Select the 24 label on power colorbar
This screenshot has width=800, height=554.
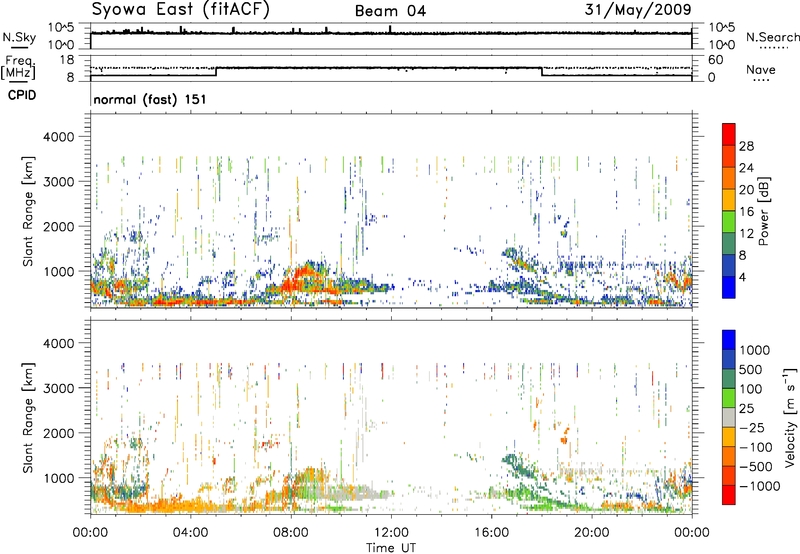pos(746,168)
